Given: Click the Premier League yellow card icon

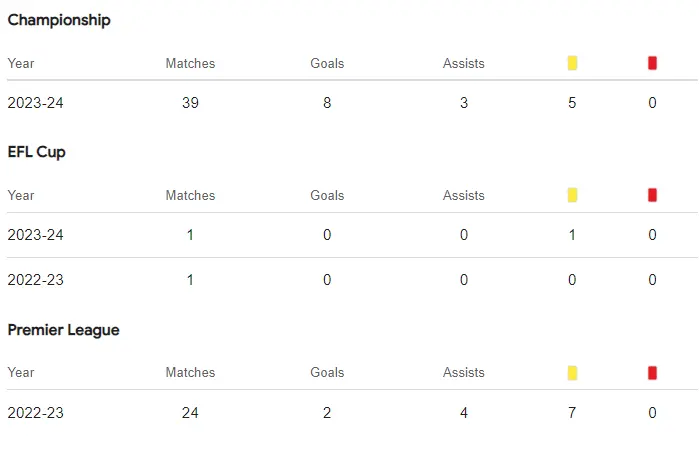Looking at the screenshot, I should click(572, 373).
